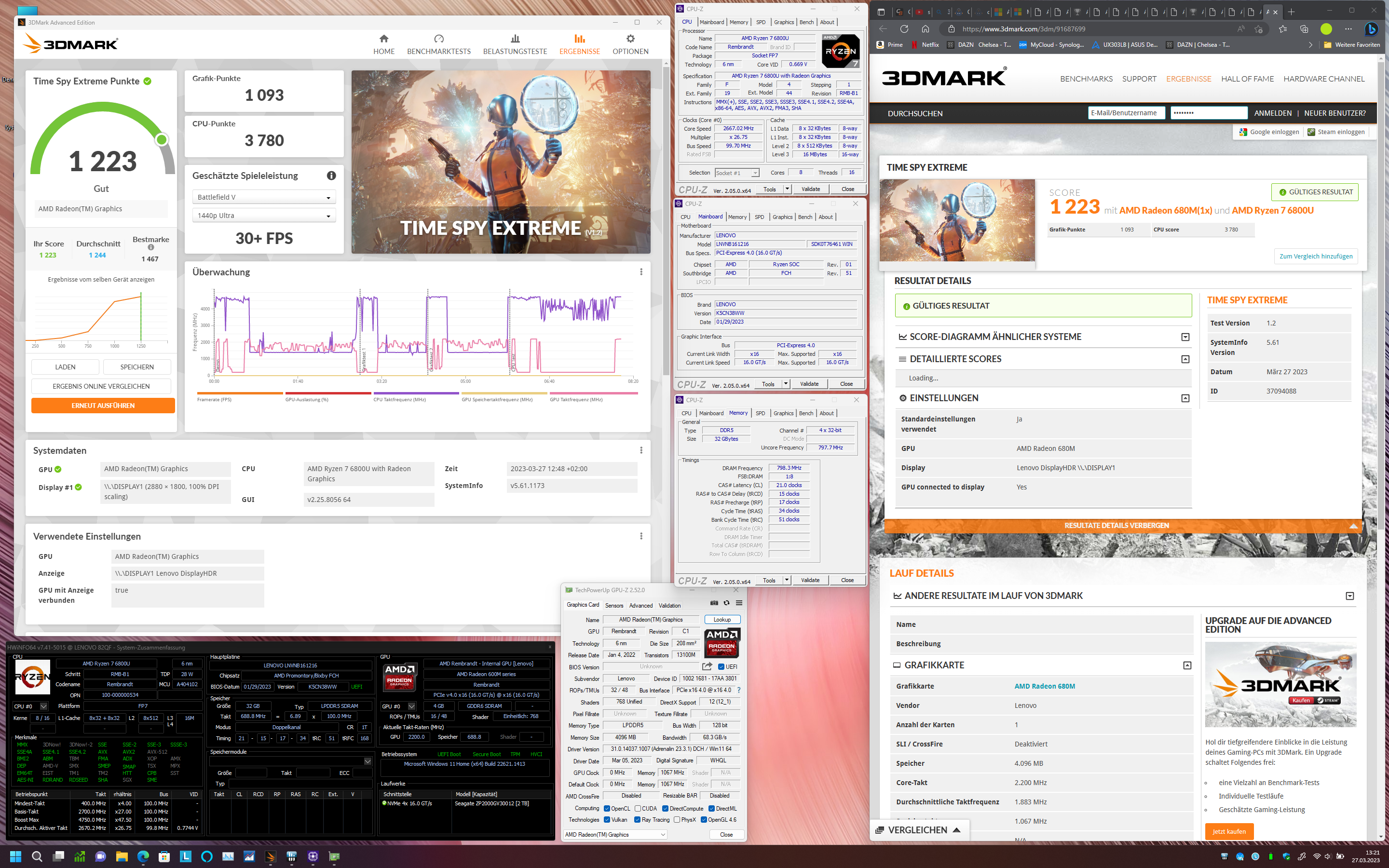This screenshot has height=868, width=1389.
Task: Open the Verwendete Einstellungen three-dot menu
Action: [641, 536]
